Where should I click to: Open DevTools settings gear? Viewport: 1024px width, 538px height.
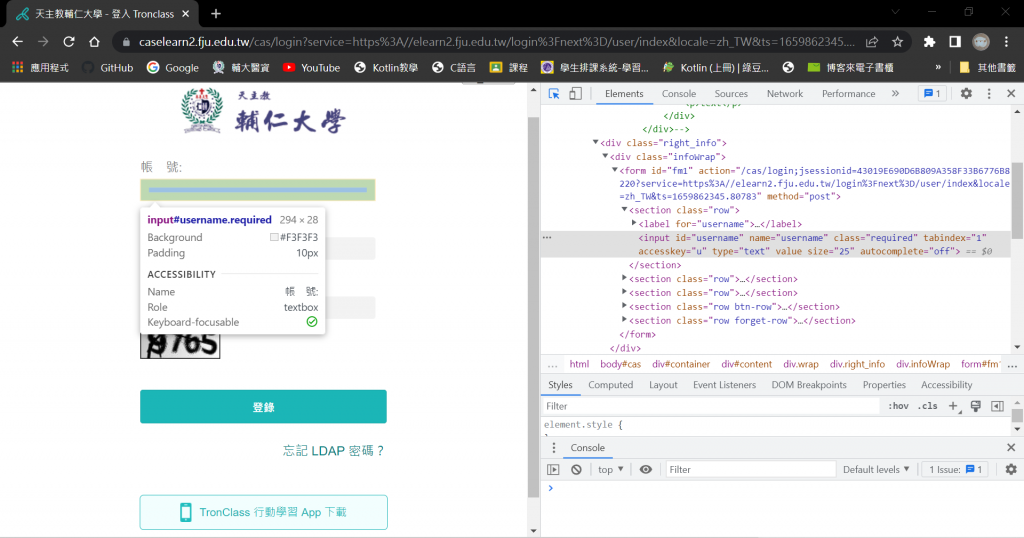coord(966,94)
